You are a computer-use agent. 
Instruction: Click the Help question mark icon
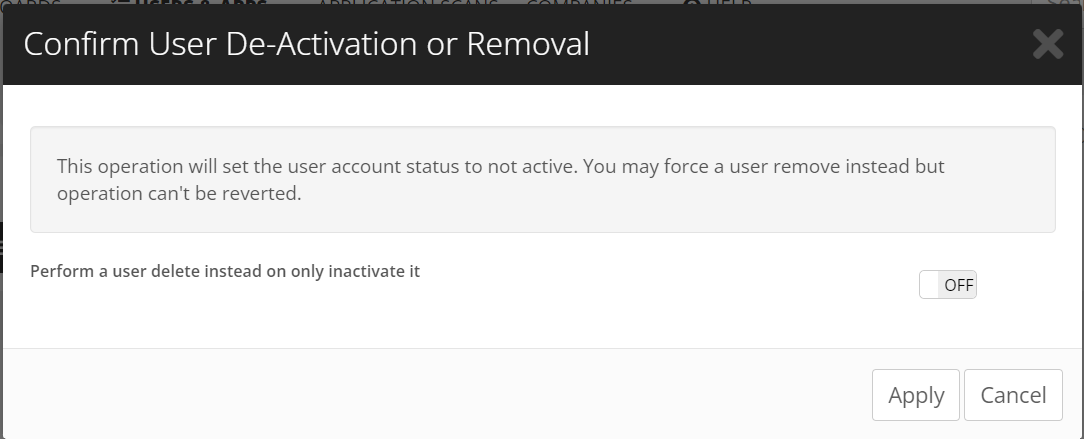[x=691, y=3]
